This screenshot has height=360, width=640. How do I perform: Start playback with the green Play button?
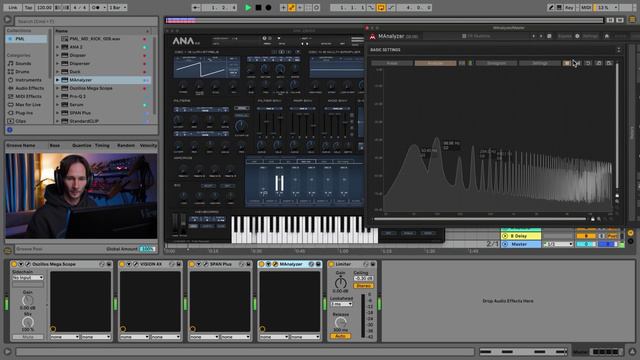click(248, 7)
